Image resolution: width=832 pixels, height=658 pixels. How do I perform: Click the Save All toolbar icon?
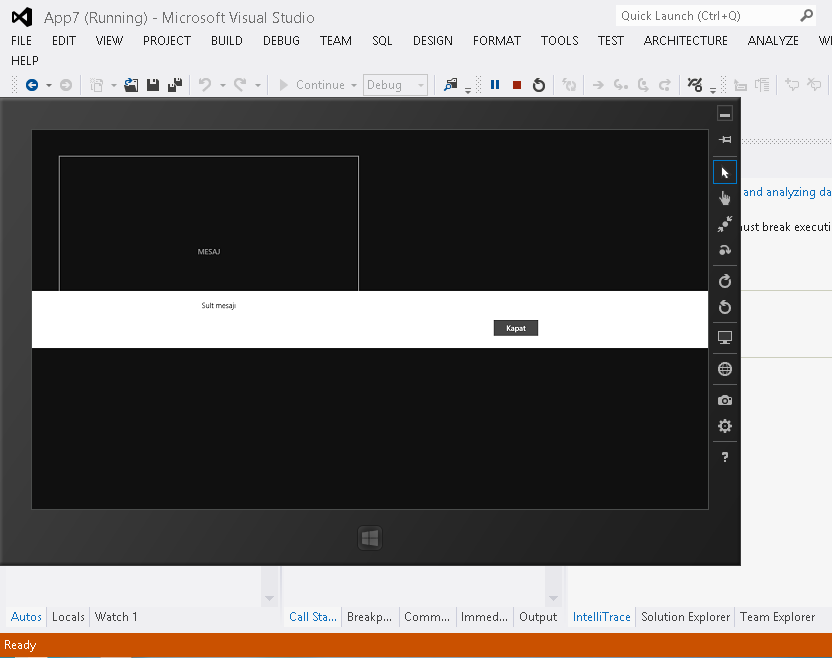pos(175,85)
